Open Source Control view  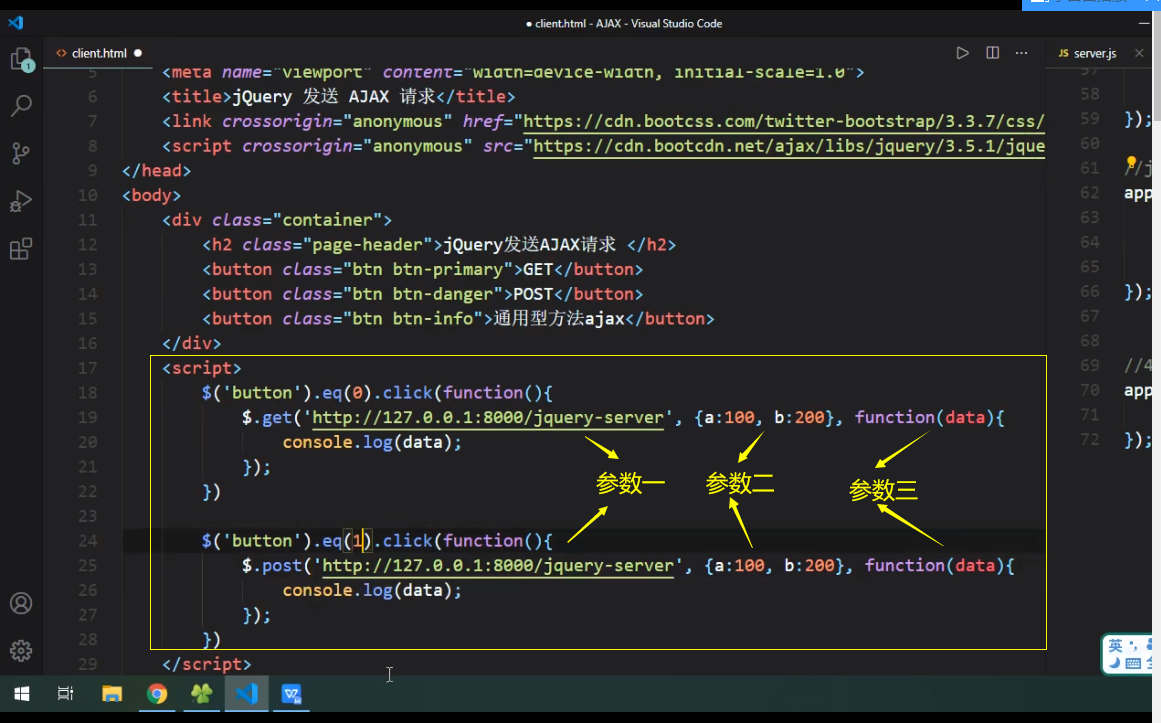(21, 153)
